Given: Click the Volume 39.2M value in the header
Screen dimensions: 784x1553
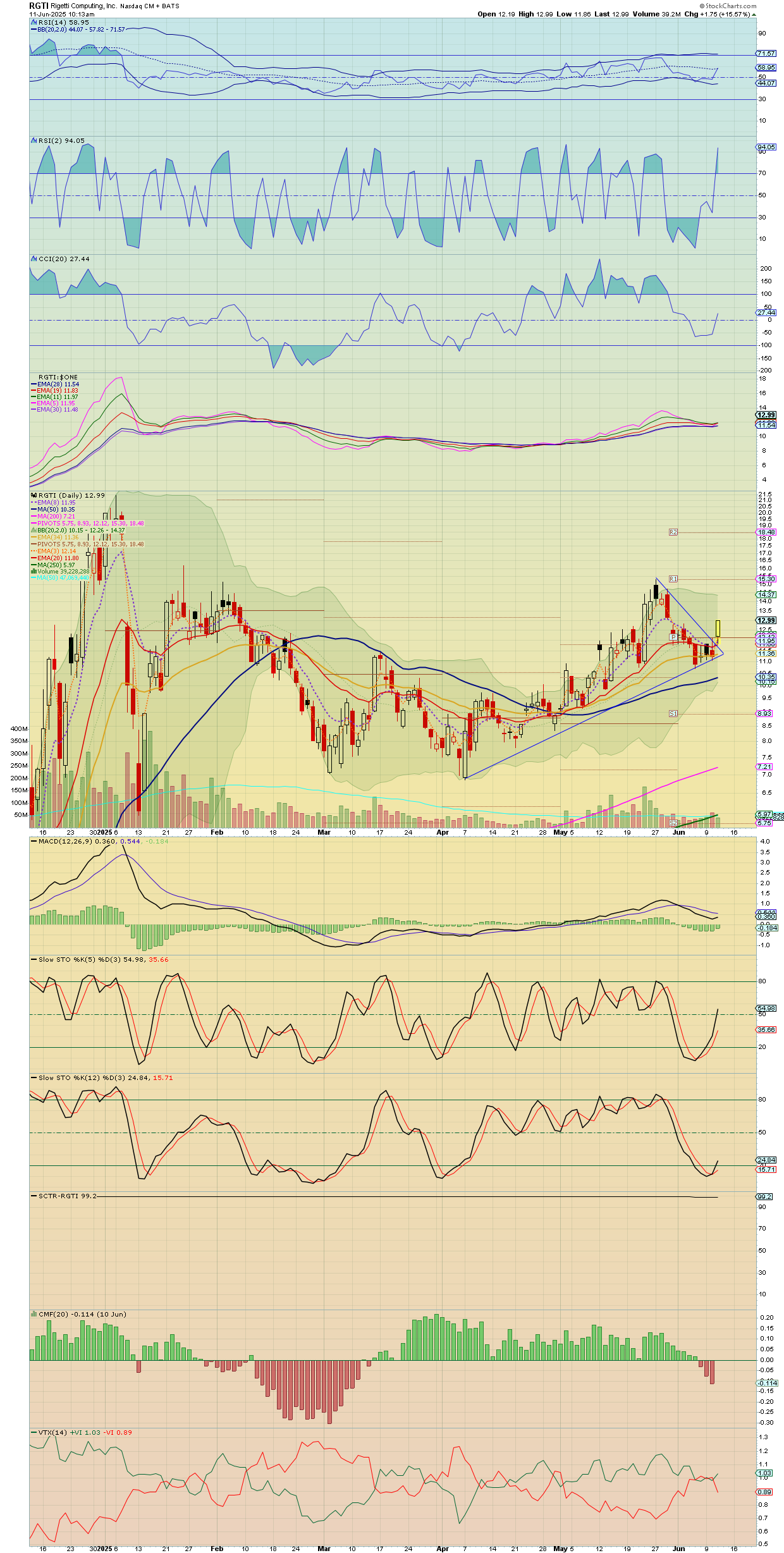Looking at the screenshot, I should click(x=657, y=14).
